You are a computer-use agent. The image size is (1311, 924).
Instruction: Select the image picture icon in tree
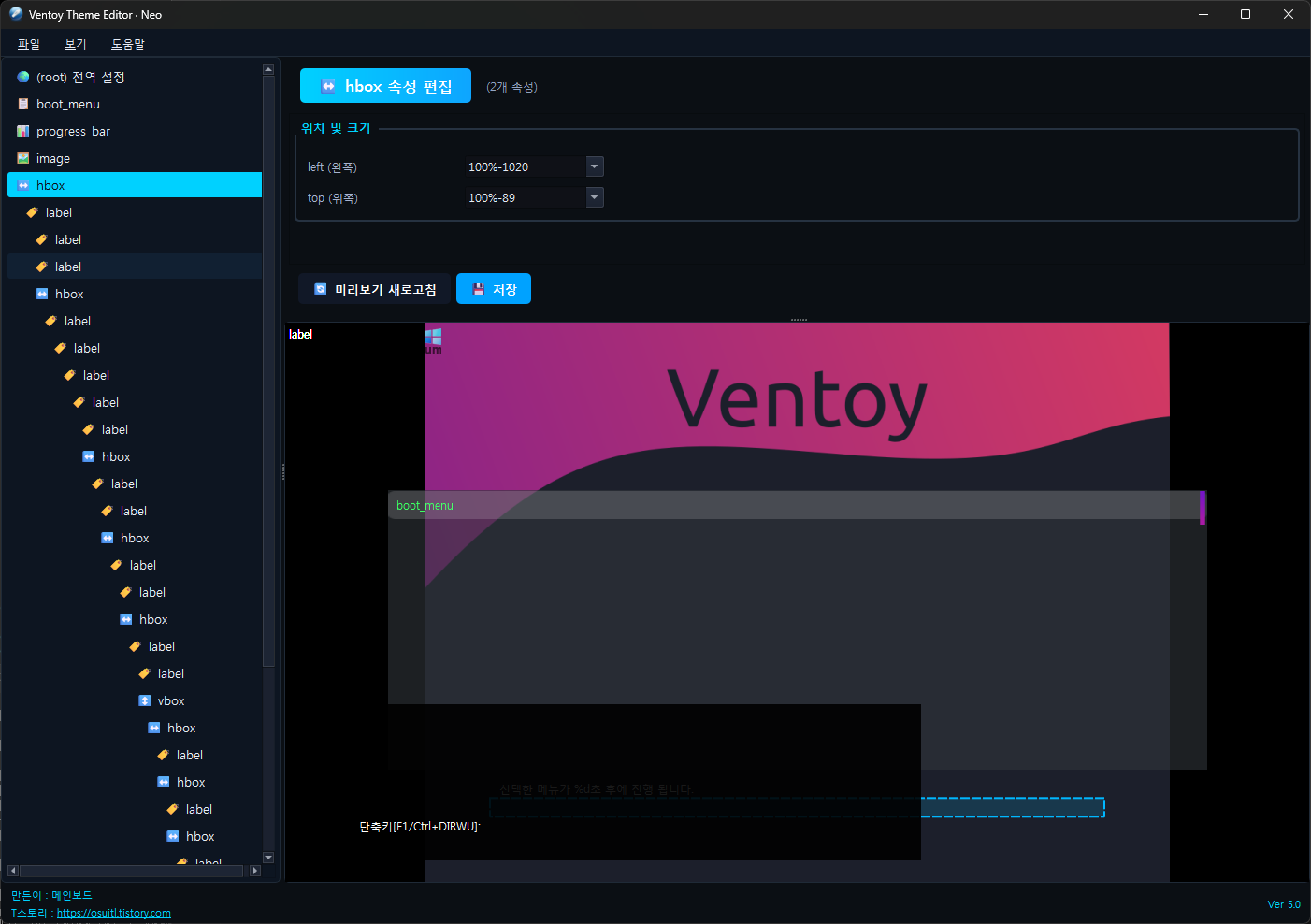pos(23,158)
